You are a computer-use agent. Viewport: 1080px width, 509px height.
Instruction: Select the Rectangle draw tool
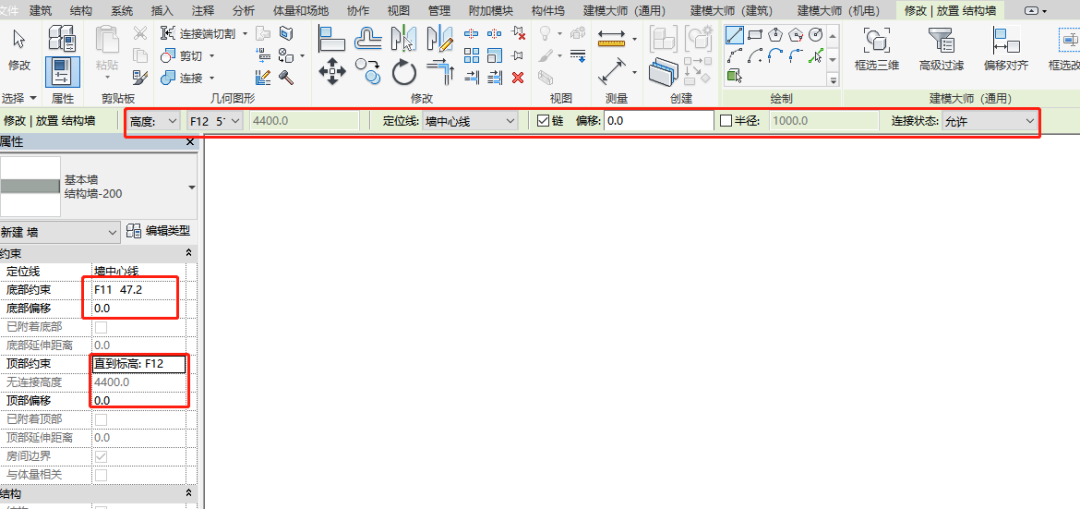tap(755, 34)
